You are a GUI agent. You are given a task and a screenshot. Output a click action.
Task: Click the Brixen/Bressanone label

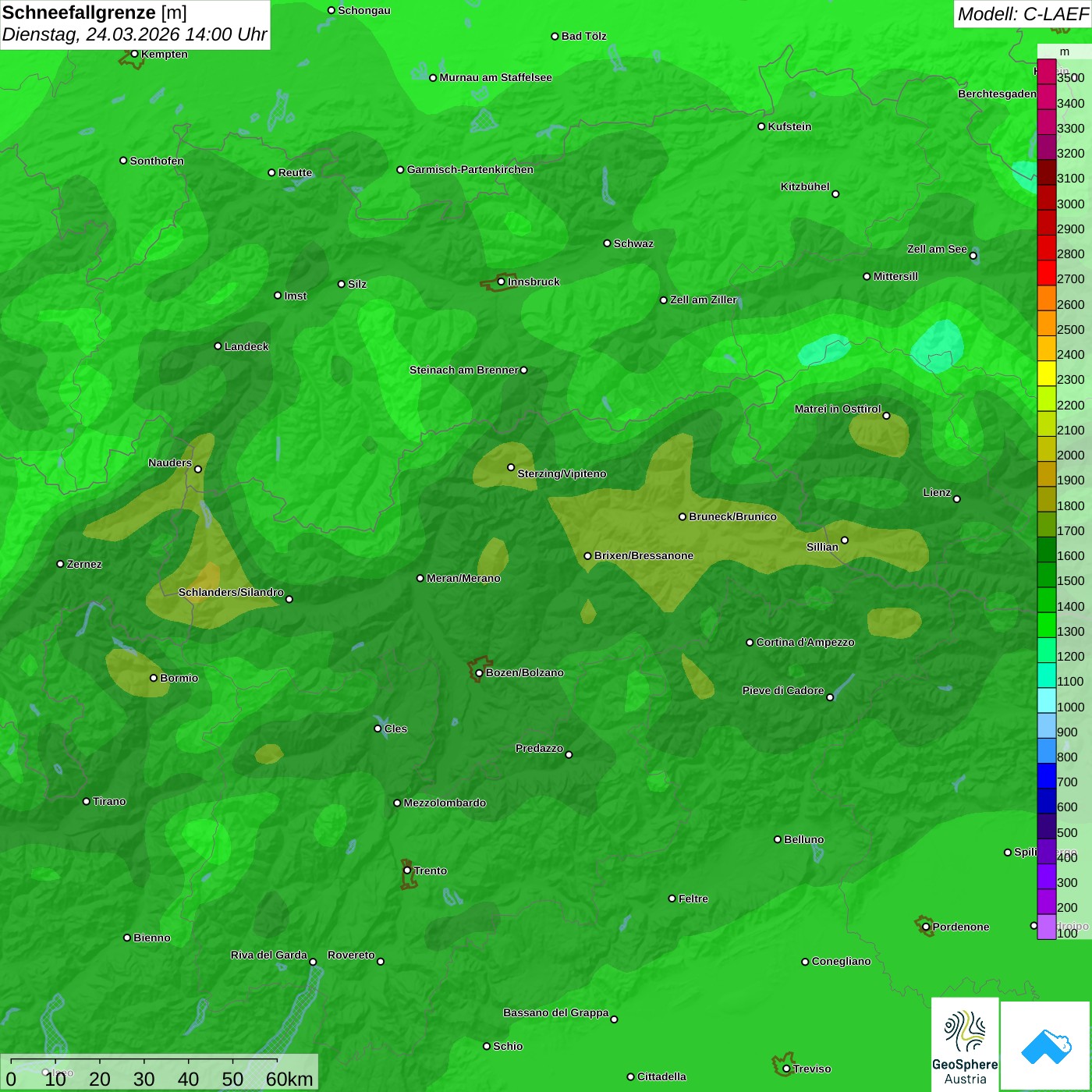(644, 555)
